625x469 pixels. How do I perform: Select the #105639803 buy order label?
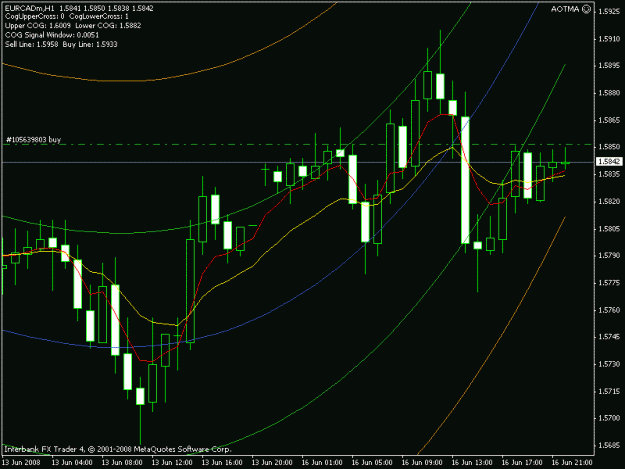(33, 139)
